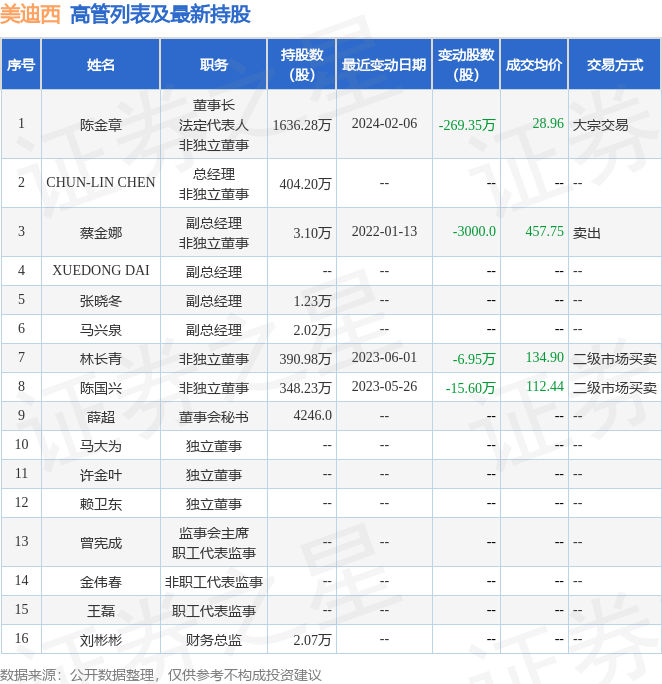This screenshot has width=662, height=684.
Task: Click the data source note 数据来源
Action: 160,675
